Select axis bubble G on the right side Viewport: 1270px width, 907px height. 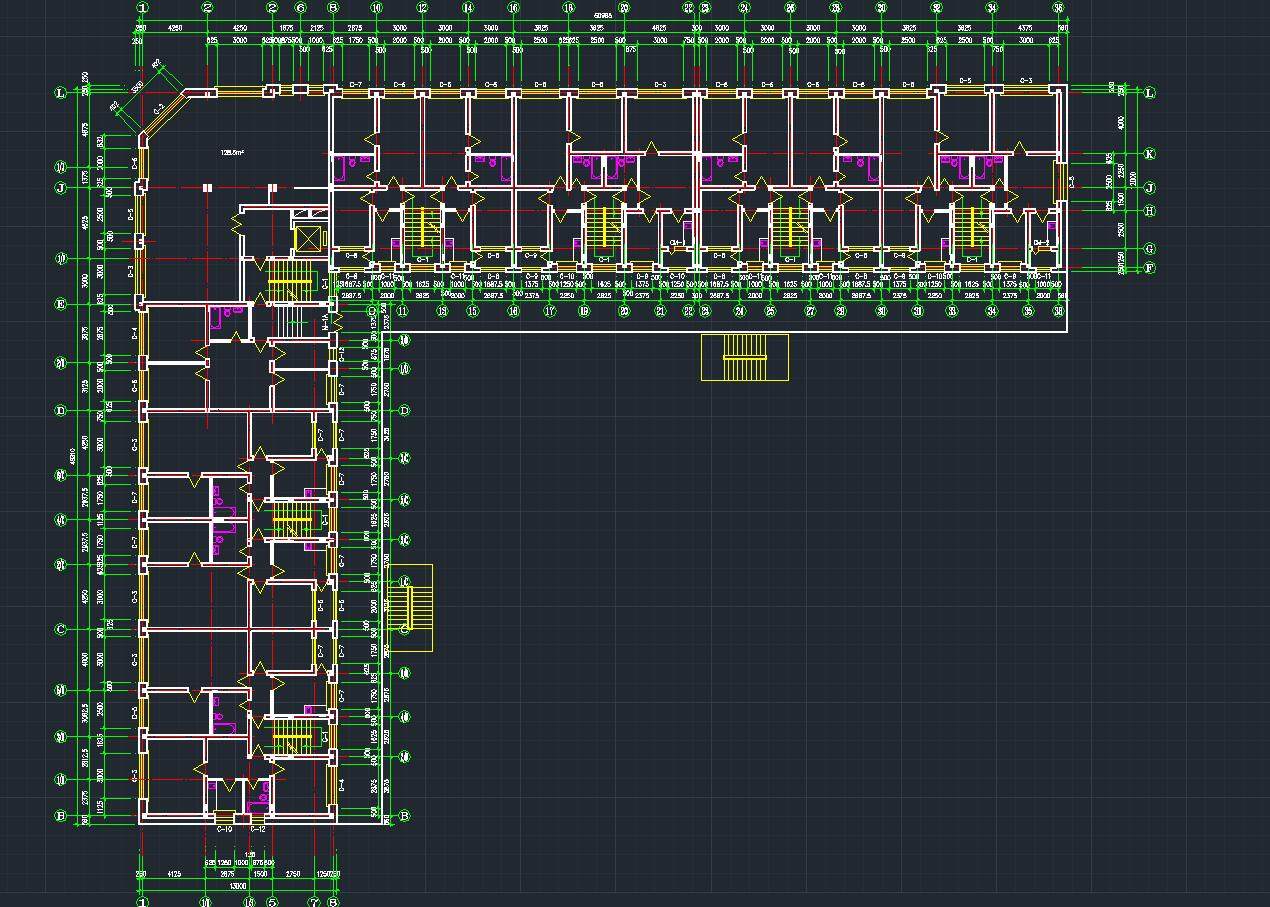pos(1150,249)
